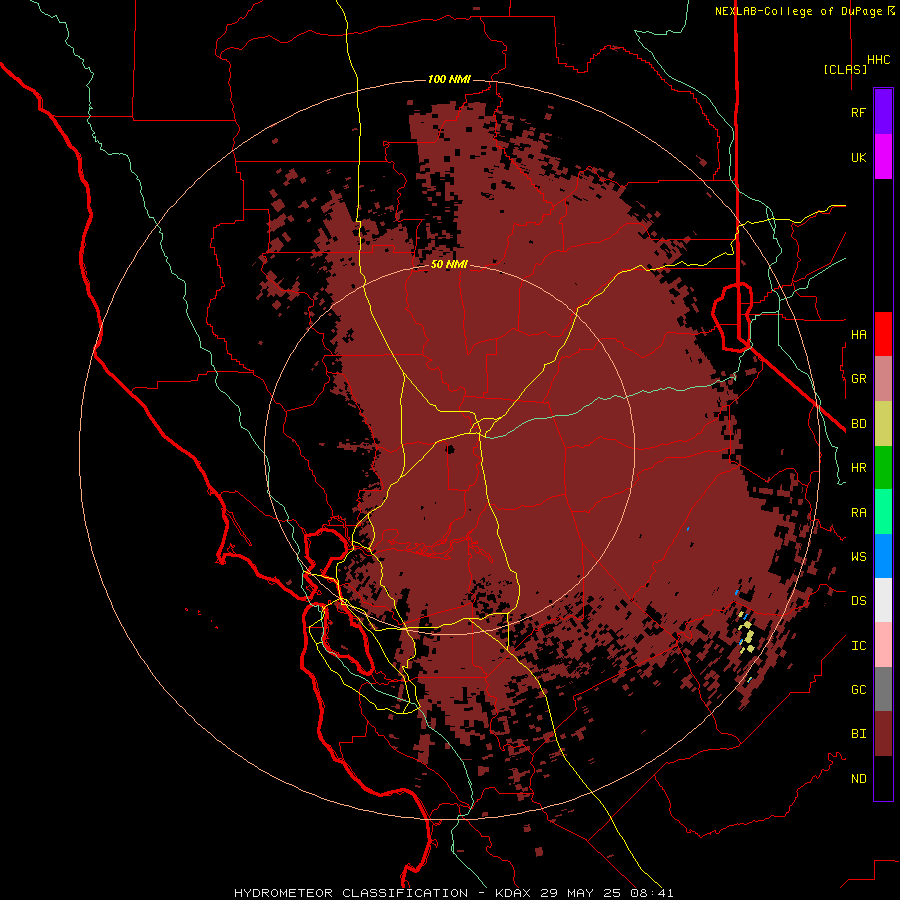Click the BI legend label
900x900 pixels.
coord(858,734)
